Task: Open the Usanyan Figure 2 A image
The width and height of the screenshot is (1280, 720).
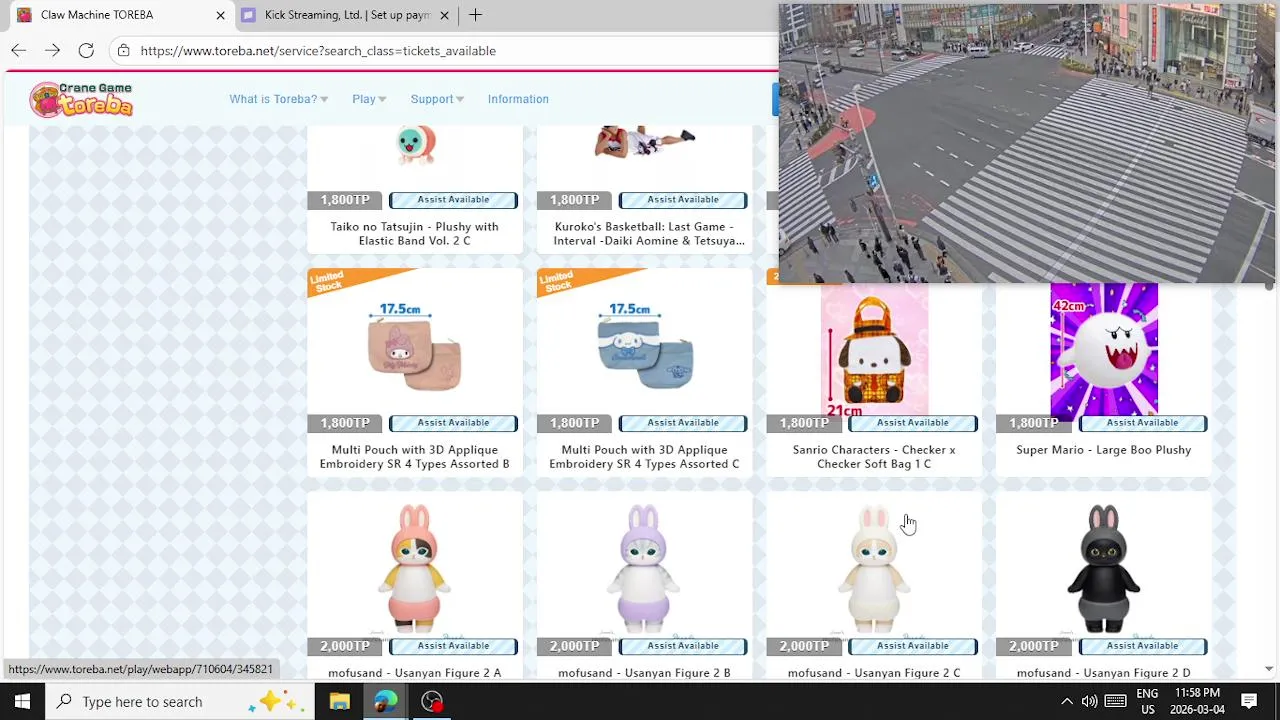Action: tap(414, 568)
